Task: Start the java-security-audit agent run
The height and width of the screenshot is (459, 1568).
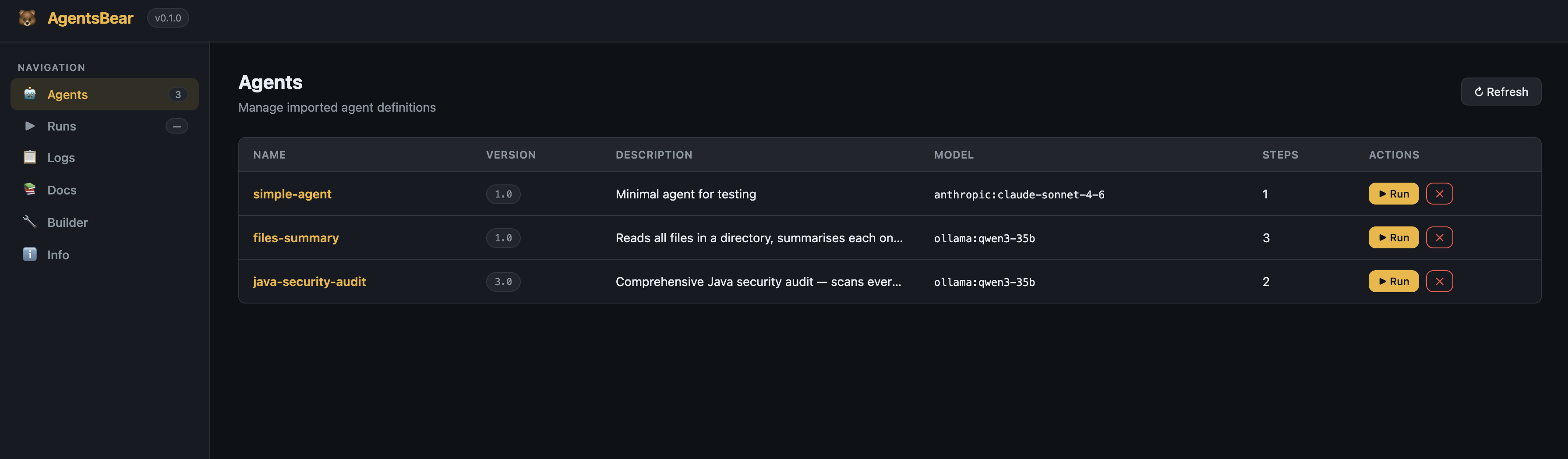Action: (x=1393, y=281)
